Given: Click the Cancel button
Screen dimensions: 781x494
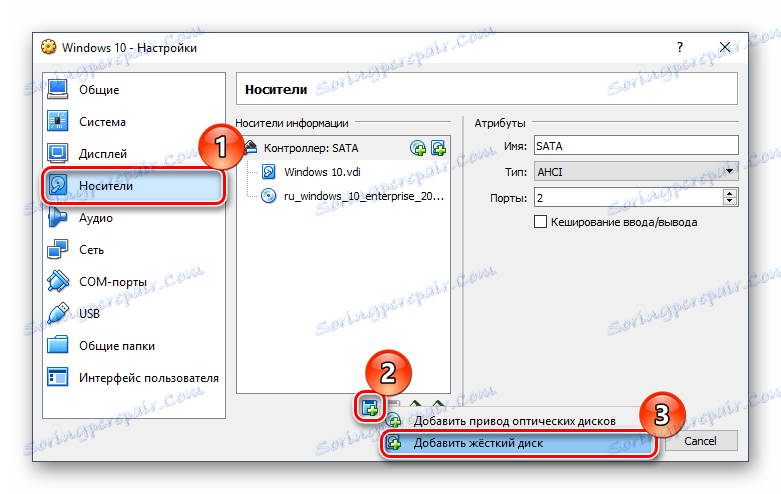Looking at the screenshot, I should (x=700, y=441).
